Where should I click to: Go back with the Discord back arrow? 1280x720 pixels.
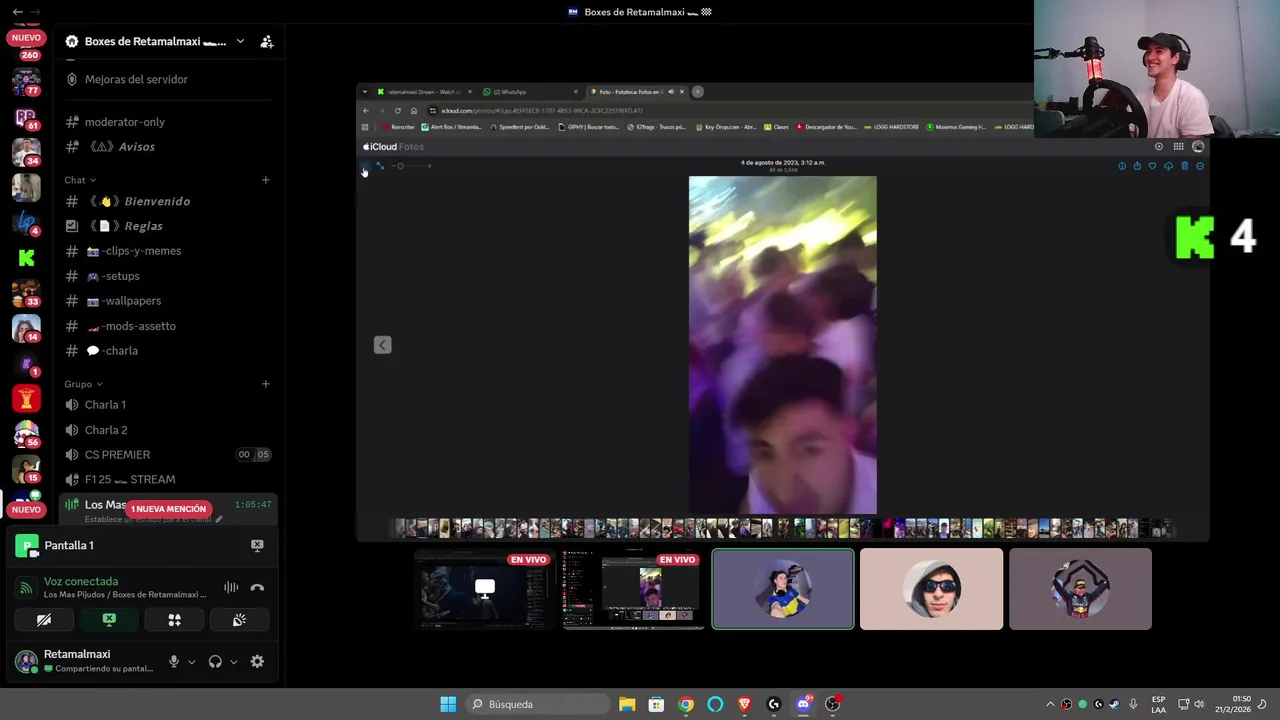pyautogui.click(x=18, y=12)
